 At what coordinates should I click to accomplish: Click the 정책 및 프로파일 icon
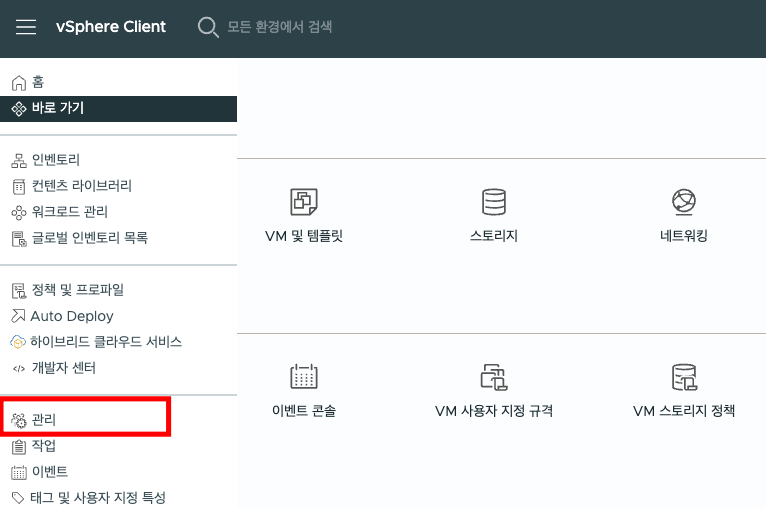19,291
